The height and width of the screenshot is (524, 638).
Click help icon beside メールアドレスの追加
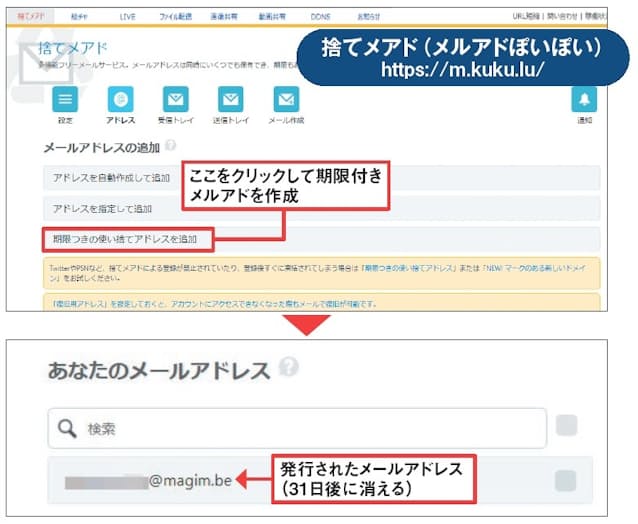coord(171,145)
